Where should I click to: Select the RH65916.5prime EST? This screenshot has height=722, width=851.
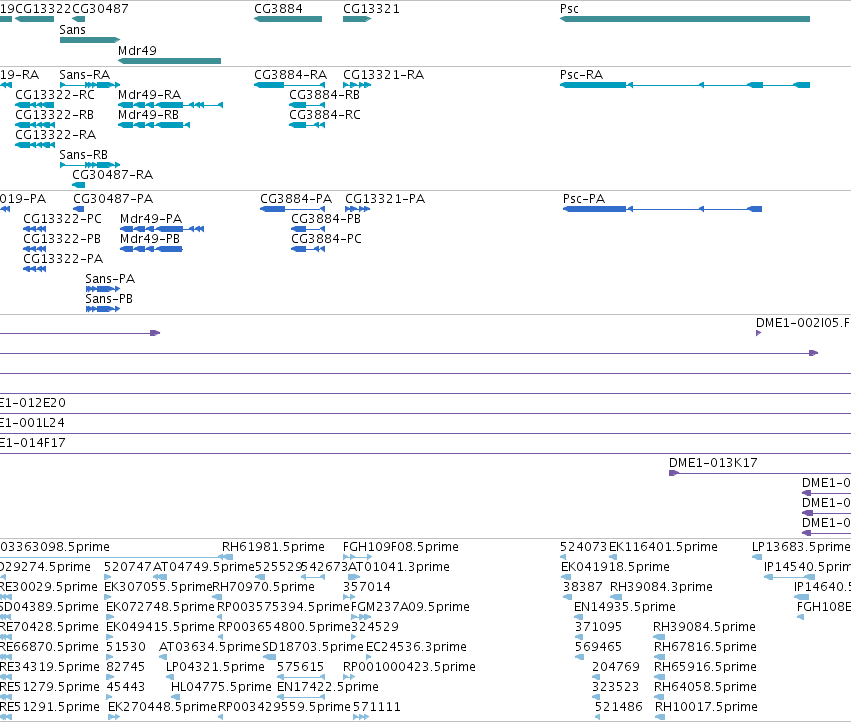pos(659,677)
